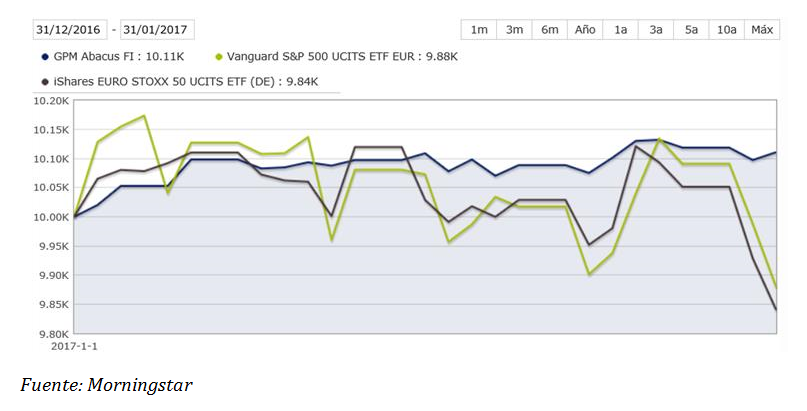Toggle the GPM Abacus FI series label
This screenshot has width=807, height=411.
116,58
